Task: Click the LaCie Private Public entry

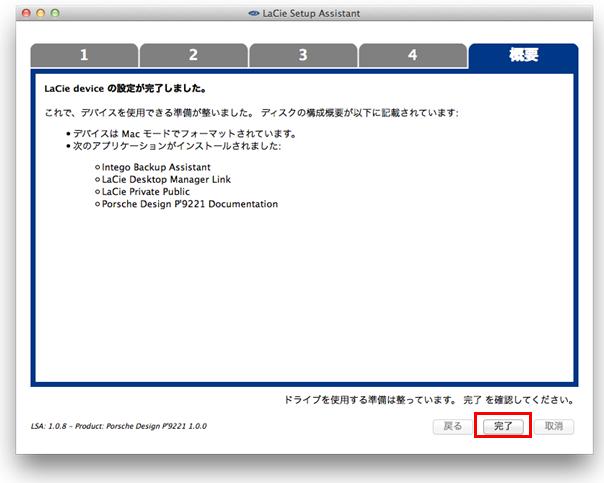Action: (x=146, y=192)
